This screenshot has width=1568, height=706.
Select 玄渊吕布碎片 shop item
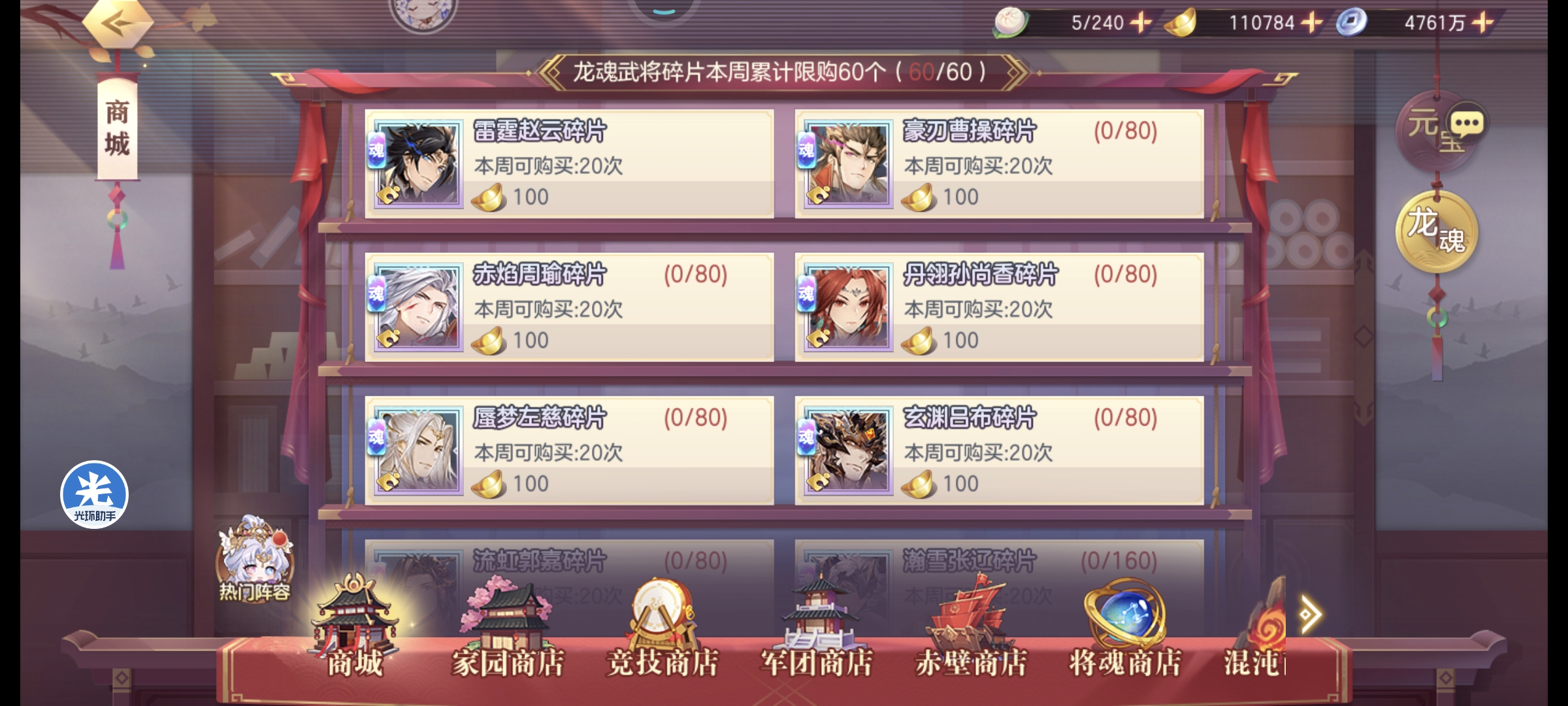[x=999, y=450]
